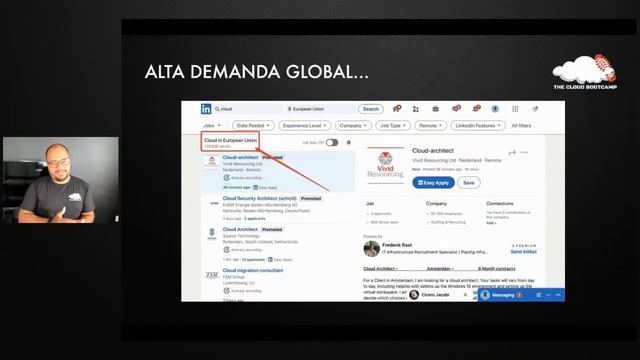Image resolution: width=640 pixels, height=360 pixels.
Task: Open All filters
Action: click(x=521, y=126)
